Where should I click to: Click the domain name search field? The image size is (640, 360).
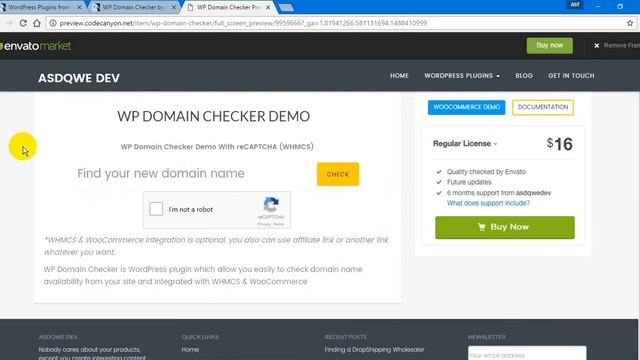tap(194, 174)
